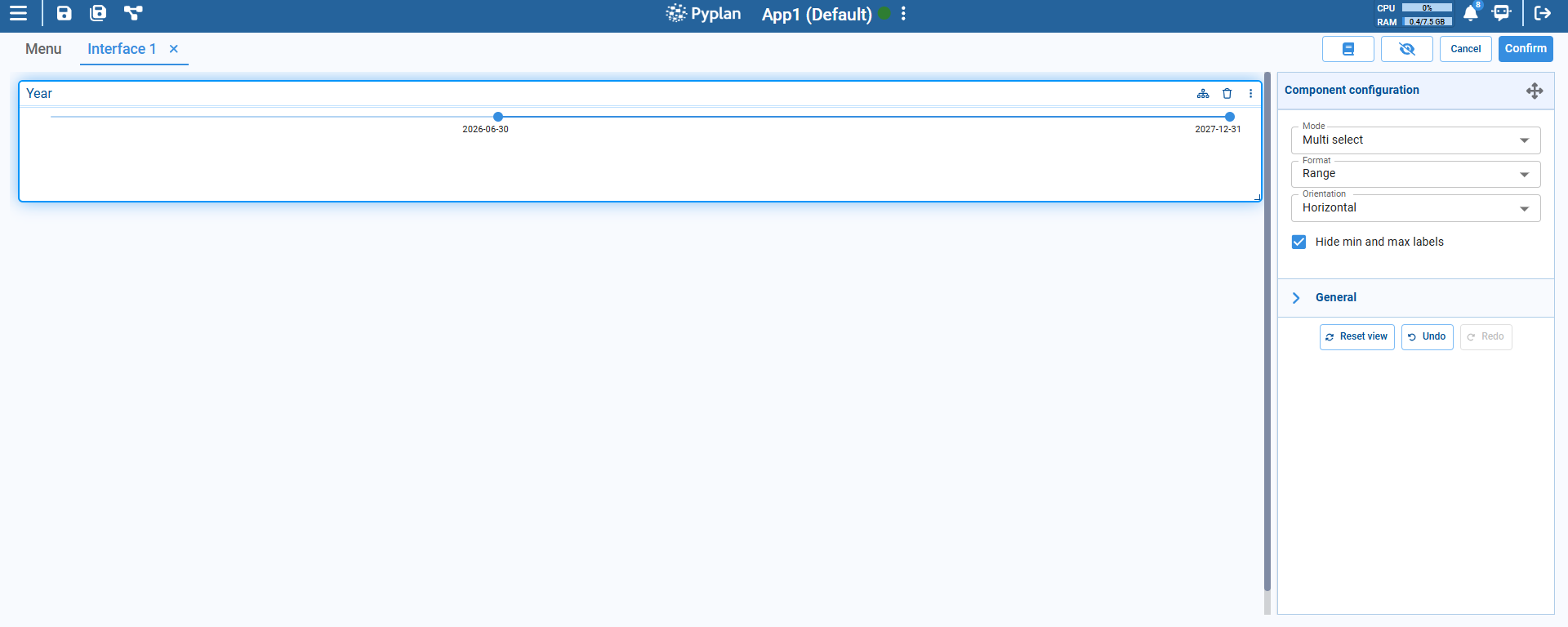Open the Format dropdown showing Range

click(1415, 174)
